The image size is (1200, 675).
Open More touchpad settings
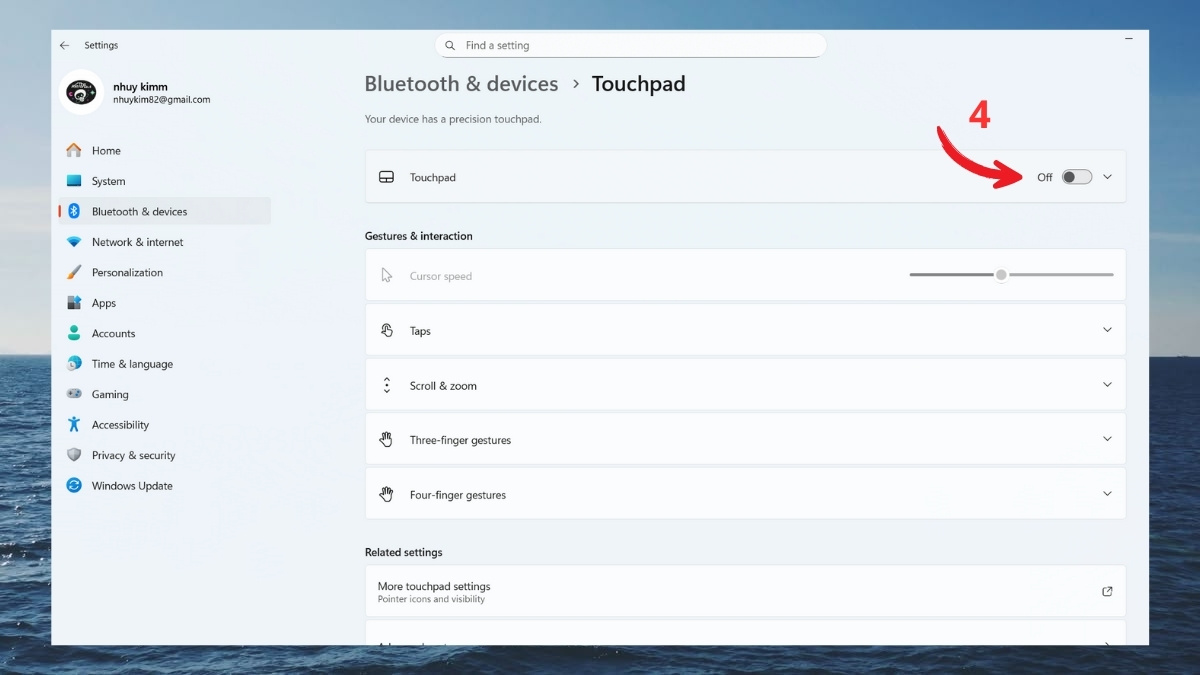point(745,591)
